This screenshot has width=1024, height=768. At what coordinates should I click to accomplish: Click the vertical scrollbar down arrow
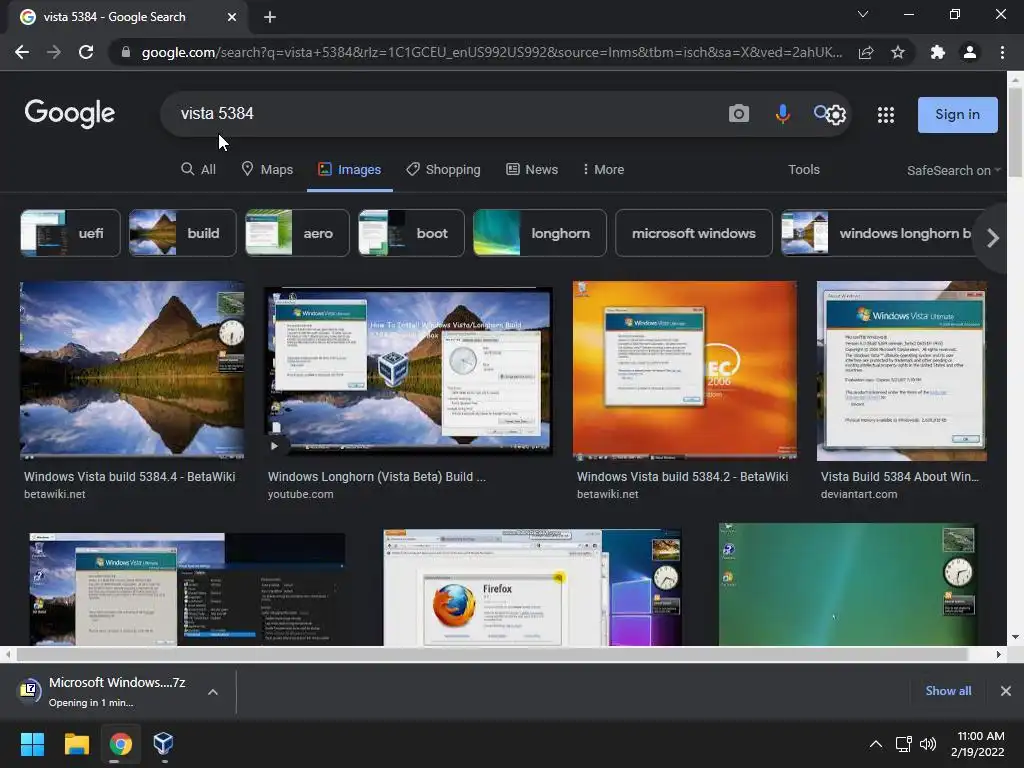tap(1015, 637)
